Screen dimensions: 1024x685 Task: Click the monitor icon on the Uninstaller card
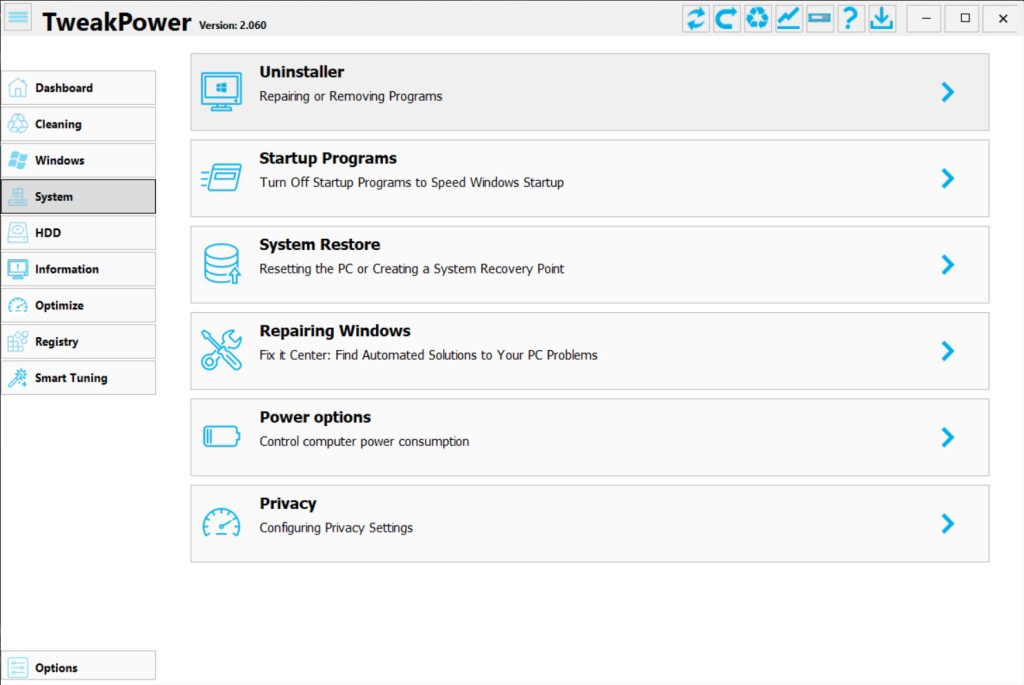(x=221, y=91)
